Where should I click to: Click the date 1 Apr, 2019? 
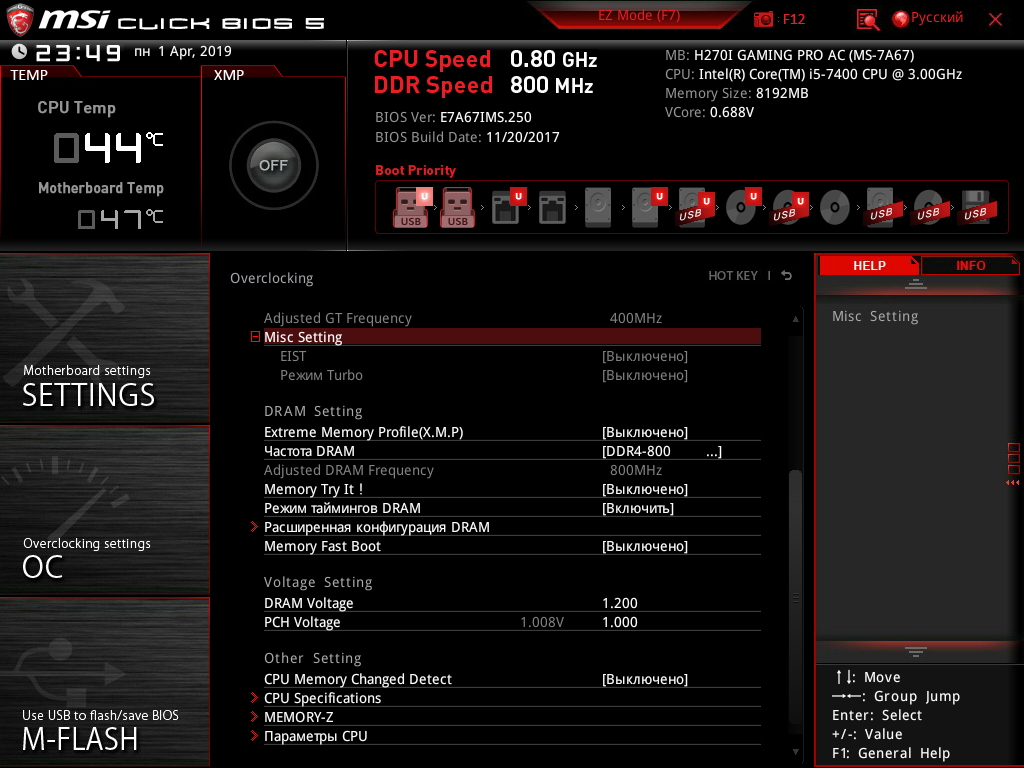pos(195,52)
